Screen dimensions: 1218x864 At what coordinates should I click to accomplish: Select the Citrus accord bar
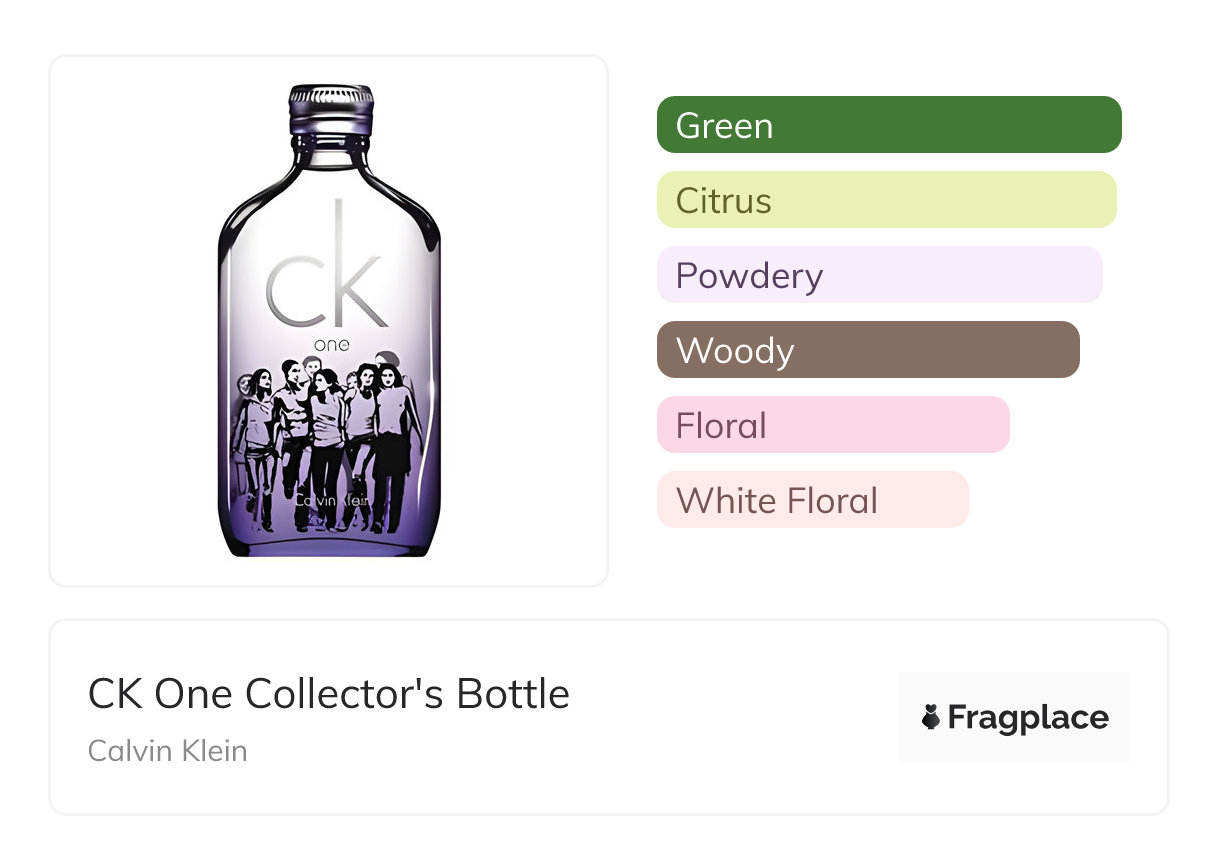886,200
